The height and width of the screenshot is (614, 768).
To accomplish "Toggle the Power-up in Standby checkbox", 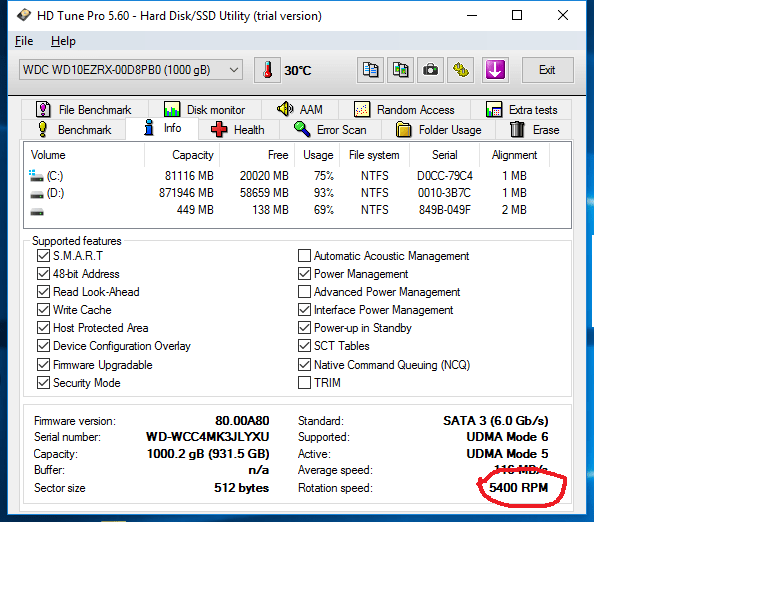I will point(304,328).
